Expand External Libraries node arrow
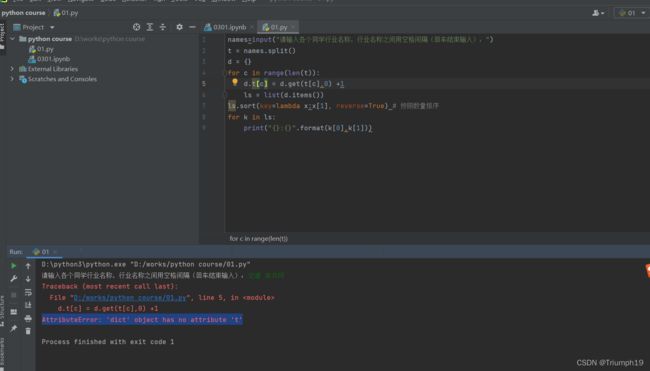This screenshot has width=650, height=371. 12,69
